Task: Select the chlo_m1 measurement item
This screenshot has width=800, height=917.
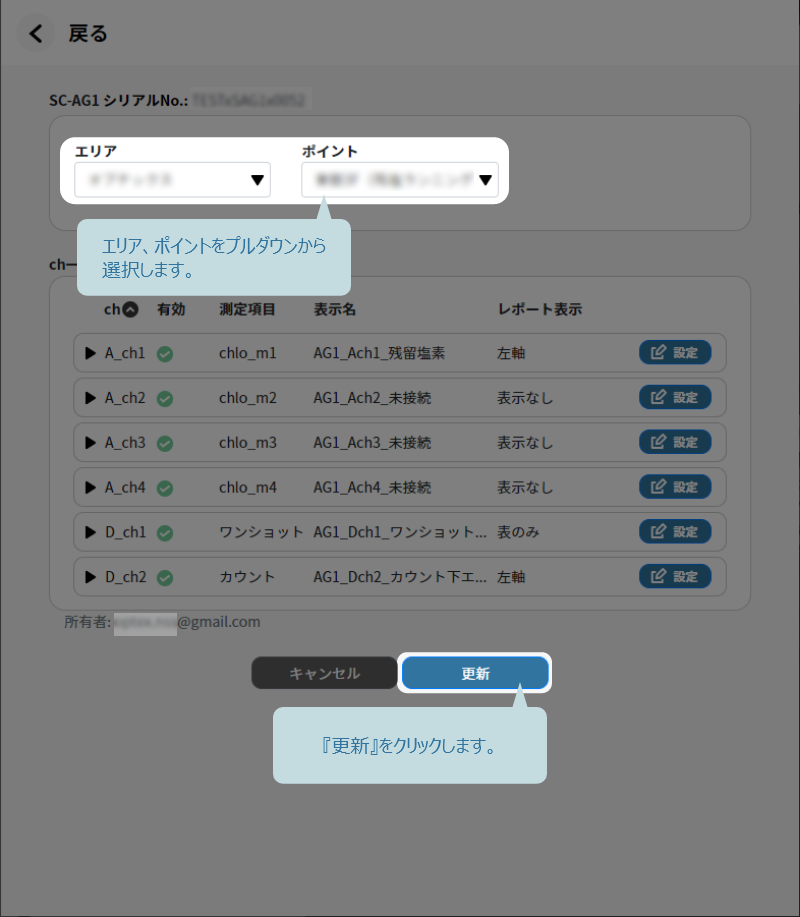Action: [247, 353]
